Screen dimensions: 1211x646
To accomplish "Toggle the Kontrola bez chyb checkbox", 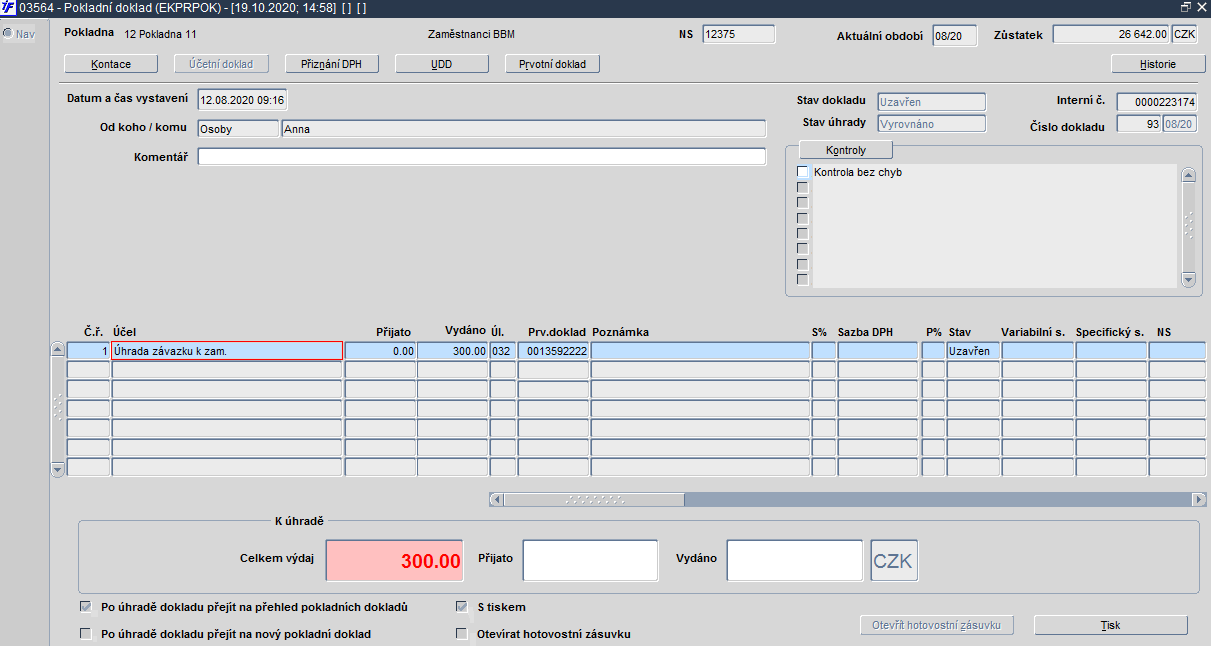I will pos(802,172).
